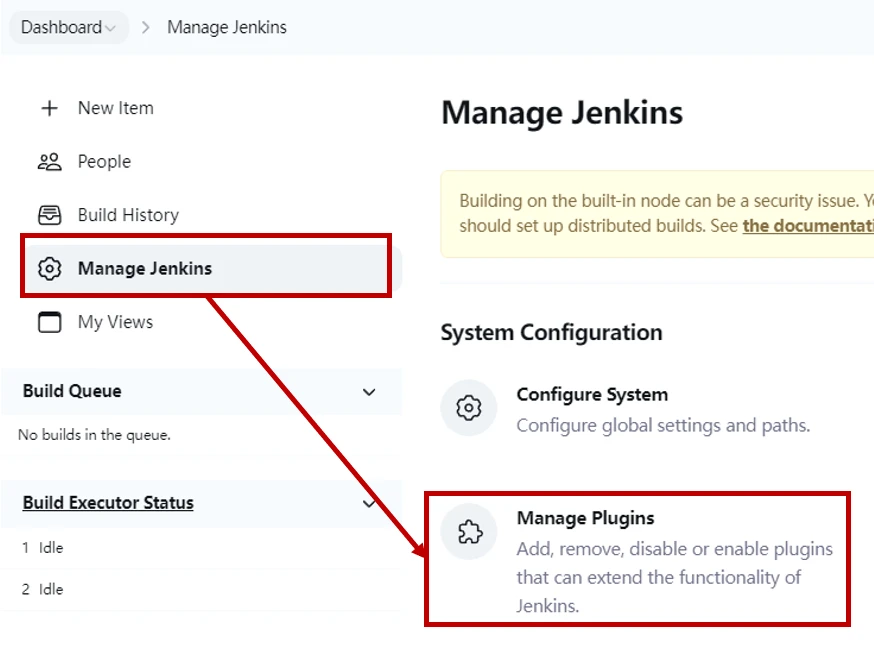Open the documentation link in warning

point(808,226)
